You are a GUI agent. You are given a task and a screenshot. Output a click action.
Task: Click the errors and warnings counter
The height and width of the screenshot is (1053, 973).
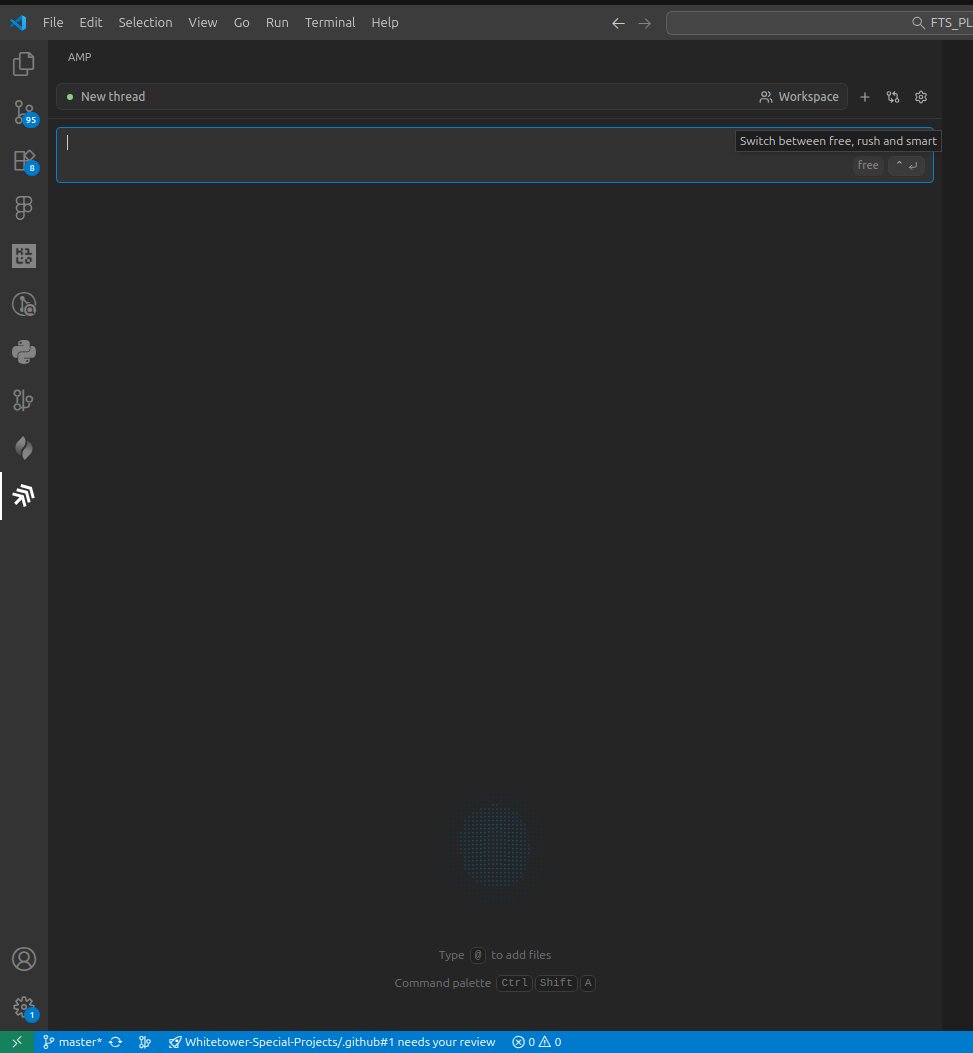click(x=537, y=1041)
